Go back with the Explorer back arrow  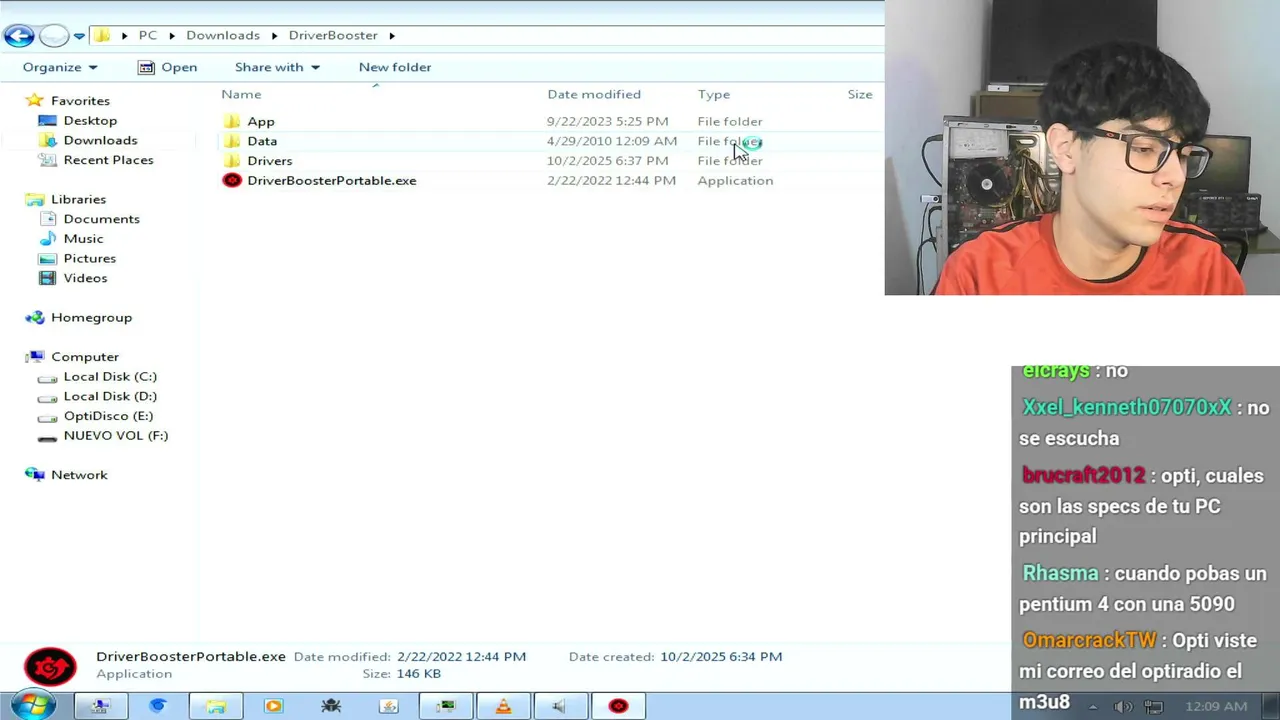tap(18, 36)
